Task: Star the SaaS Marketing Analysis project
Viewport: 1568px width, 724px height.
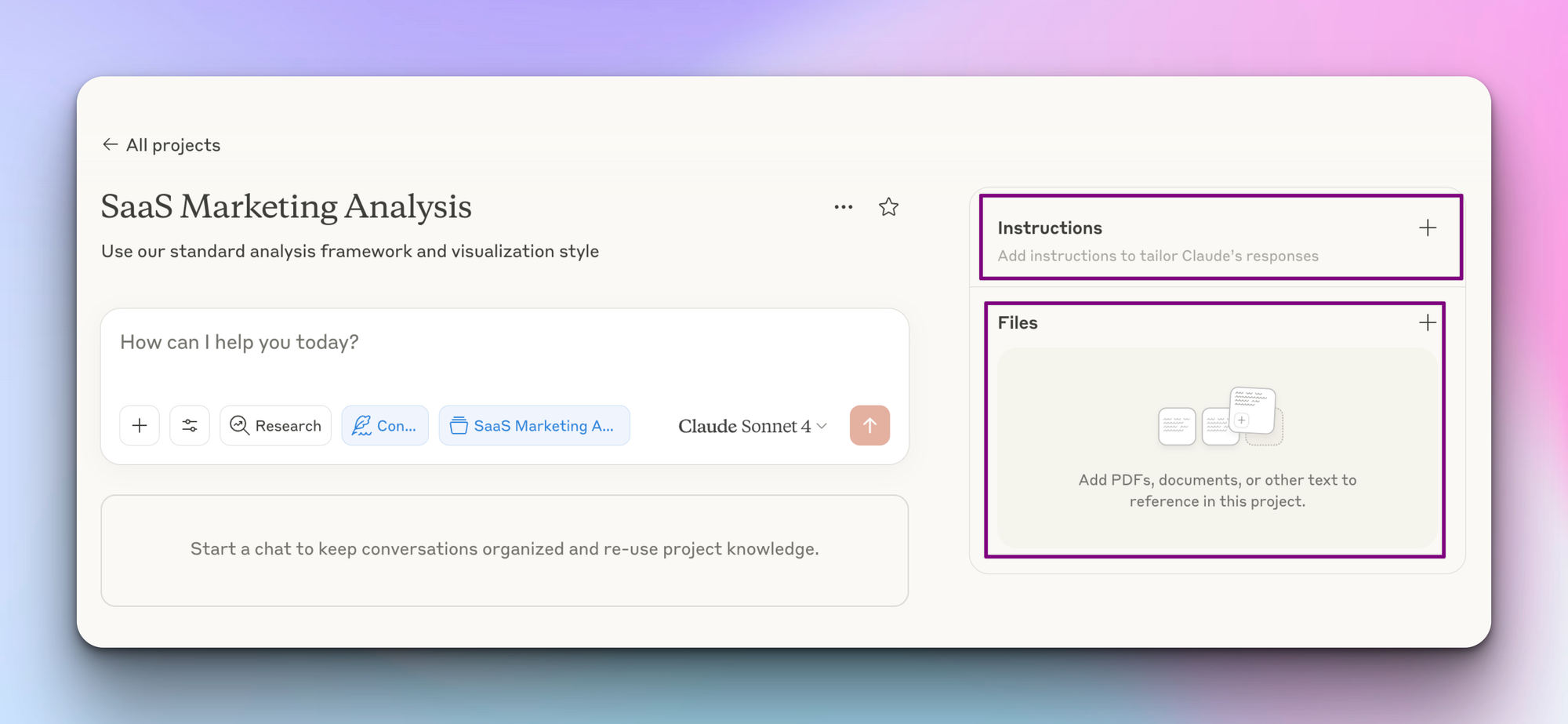Action: pyautogui.click(x=888, y=207)
